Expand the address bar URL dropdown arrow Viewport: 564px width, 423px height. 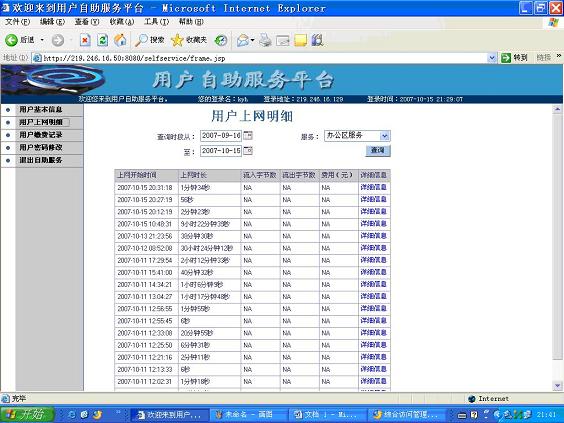point(492,58)
